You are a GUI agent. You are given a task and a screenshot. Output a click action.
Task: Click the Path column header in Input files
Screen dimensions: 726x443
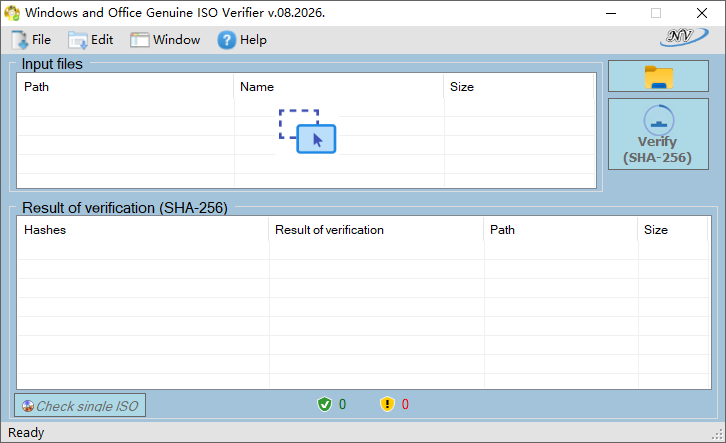click(125, 87)
